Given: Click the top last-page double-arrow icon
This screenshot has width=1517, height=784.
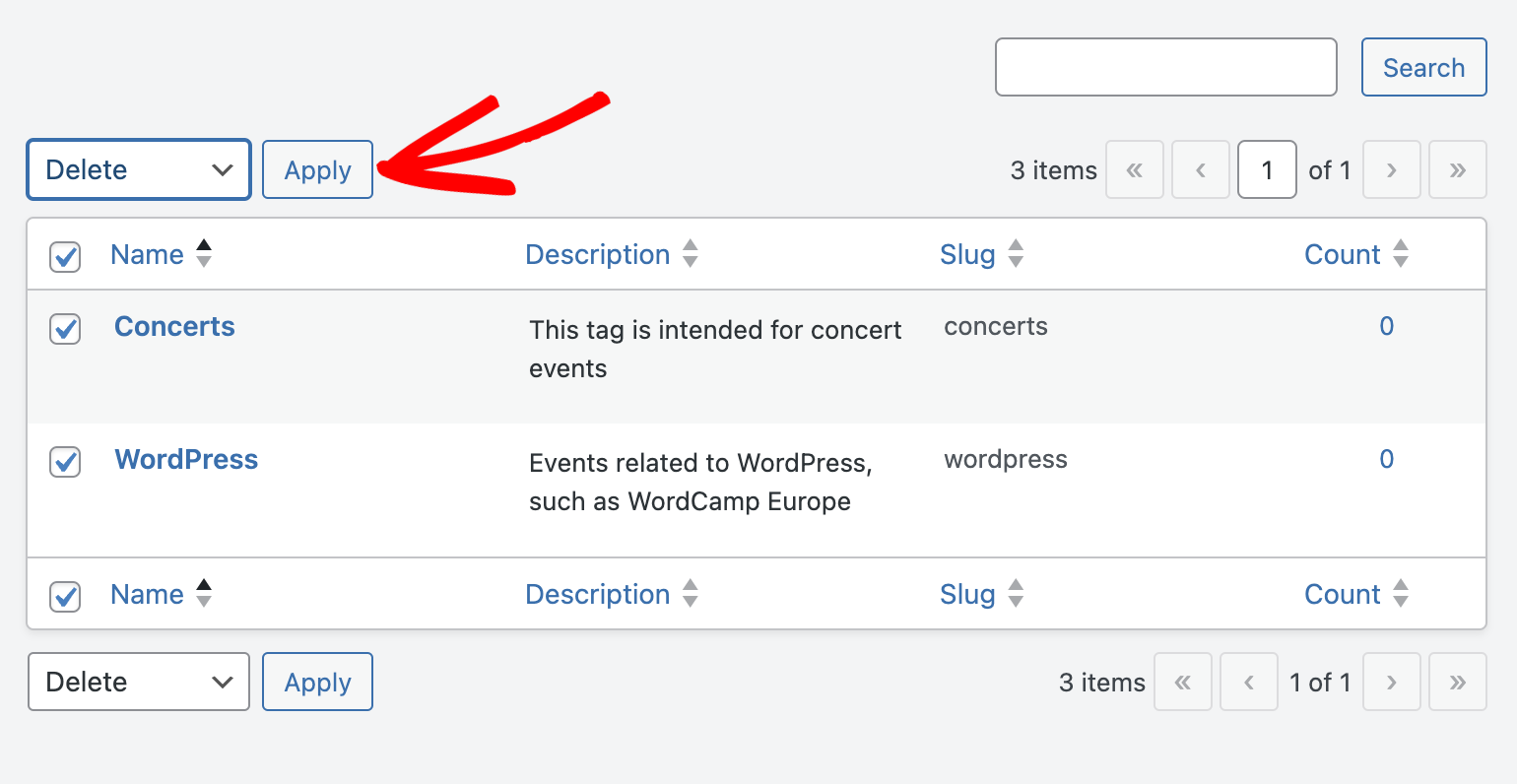Looking at the screenshot, I should click(x=1458, y=170).
